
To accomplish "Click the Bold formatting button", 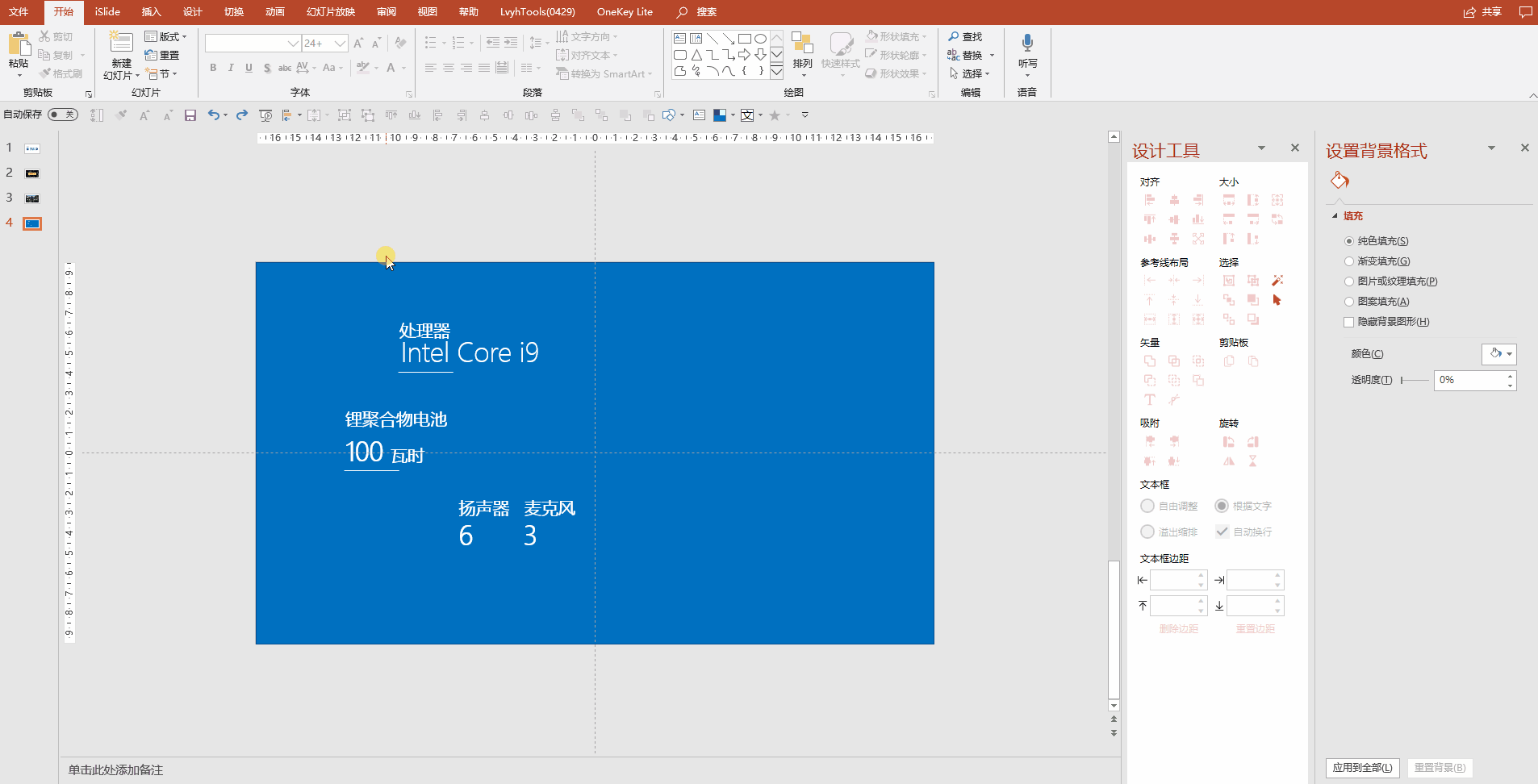I will coord(213,68).
